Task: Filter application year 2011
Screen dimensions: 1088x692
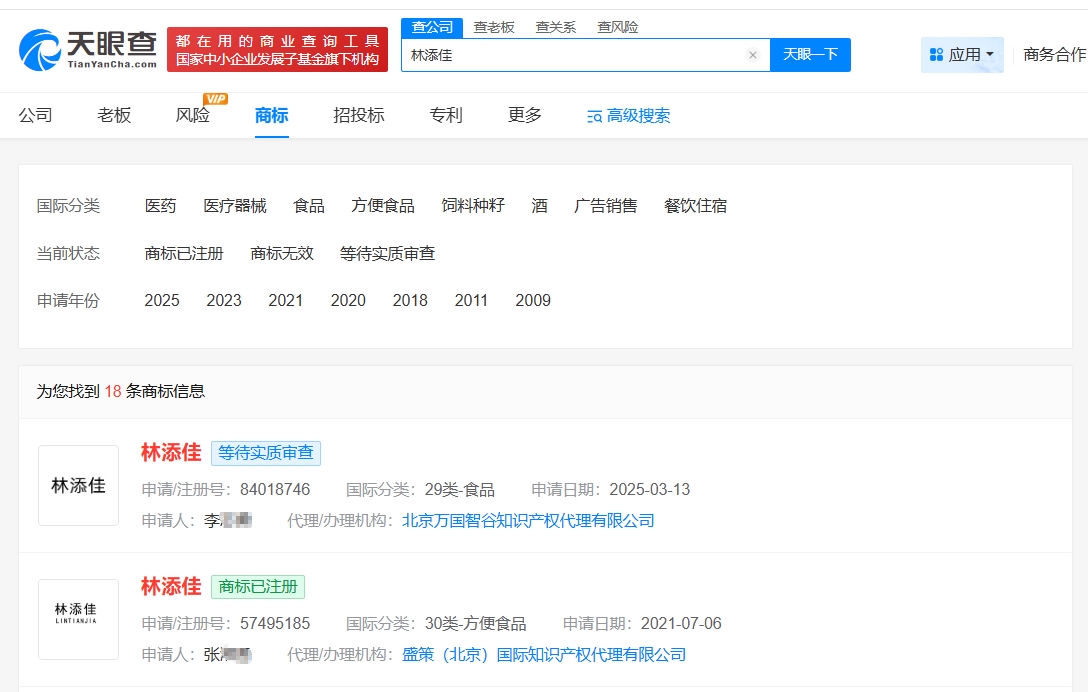Action: coord(471,301)
